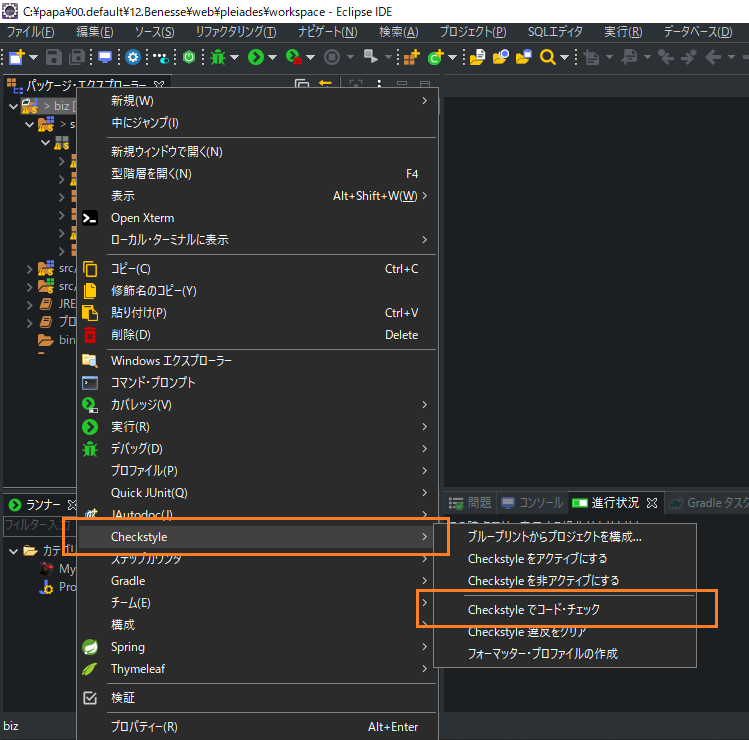Click the Thymeleaf leaf icon
Image resolution: width=749 pixels, height=740 pixels.
click(90, 669)
